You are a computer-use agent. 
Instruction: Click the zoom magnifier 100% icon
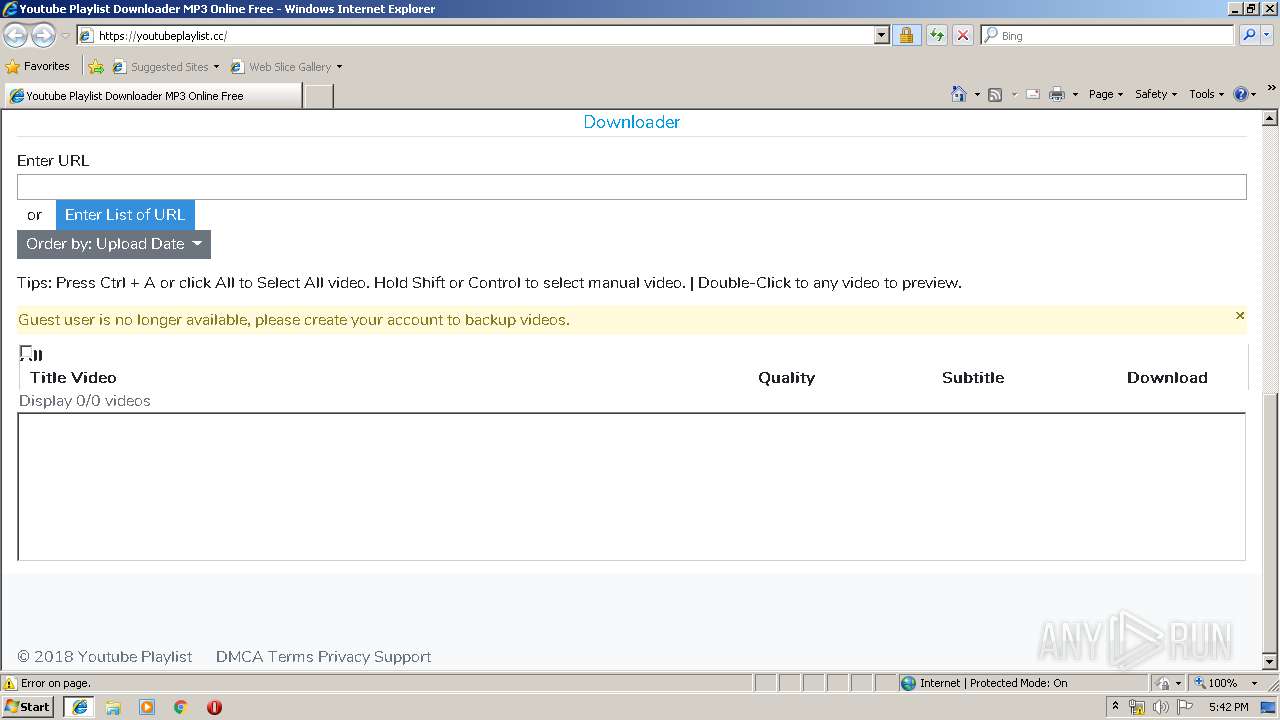tap(1200, 683)
